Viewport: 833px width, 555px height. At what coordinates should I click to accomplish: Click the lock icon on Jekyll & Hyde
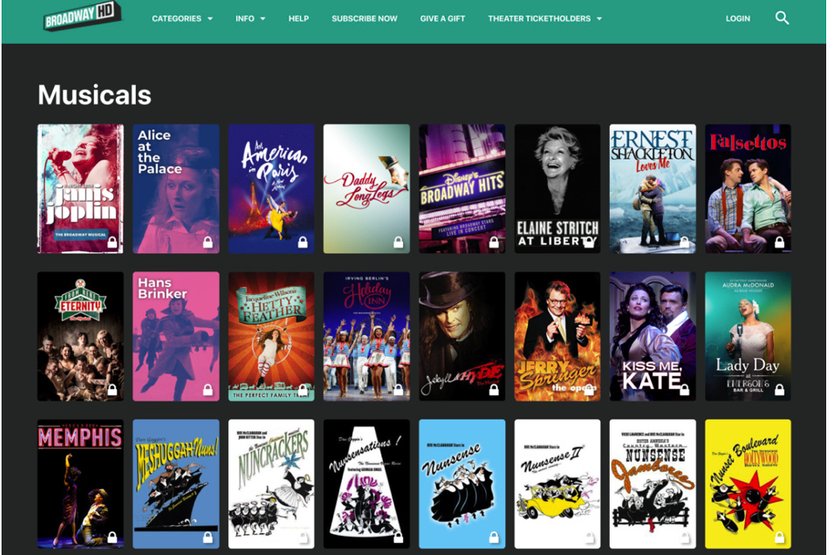point(494,390)
